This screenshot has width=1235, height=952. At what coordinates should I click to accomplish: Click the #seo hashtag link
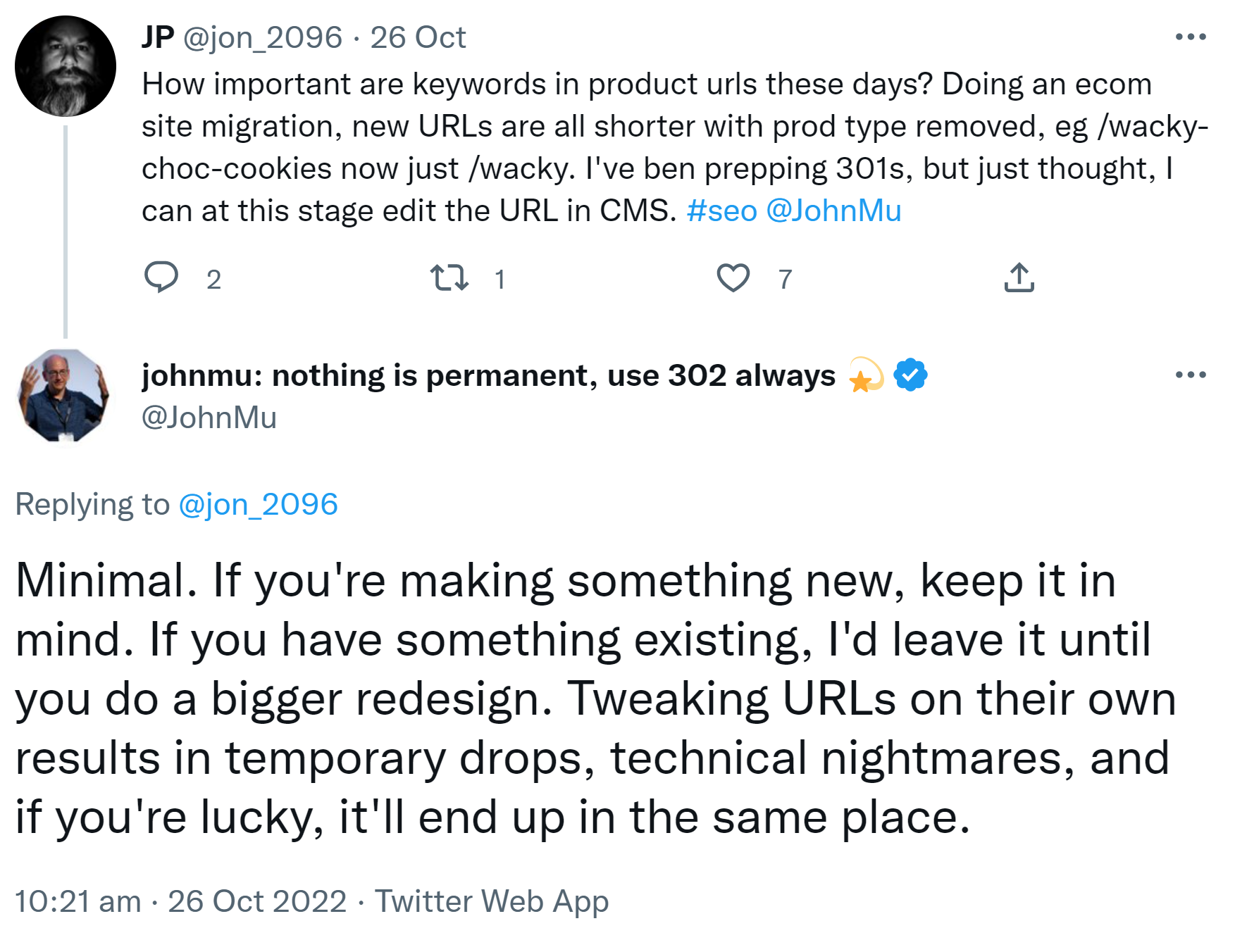tap(721, 211)
